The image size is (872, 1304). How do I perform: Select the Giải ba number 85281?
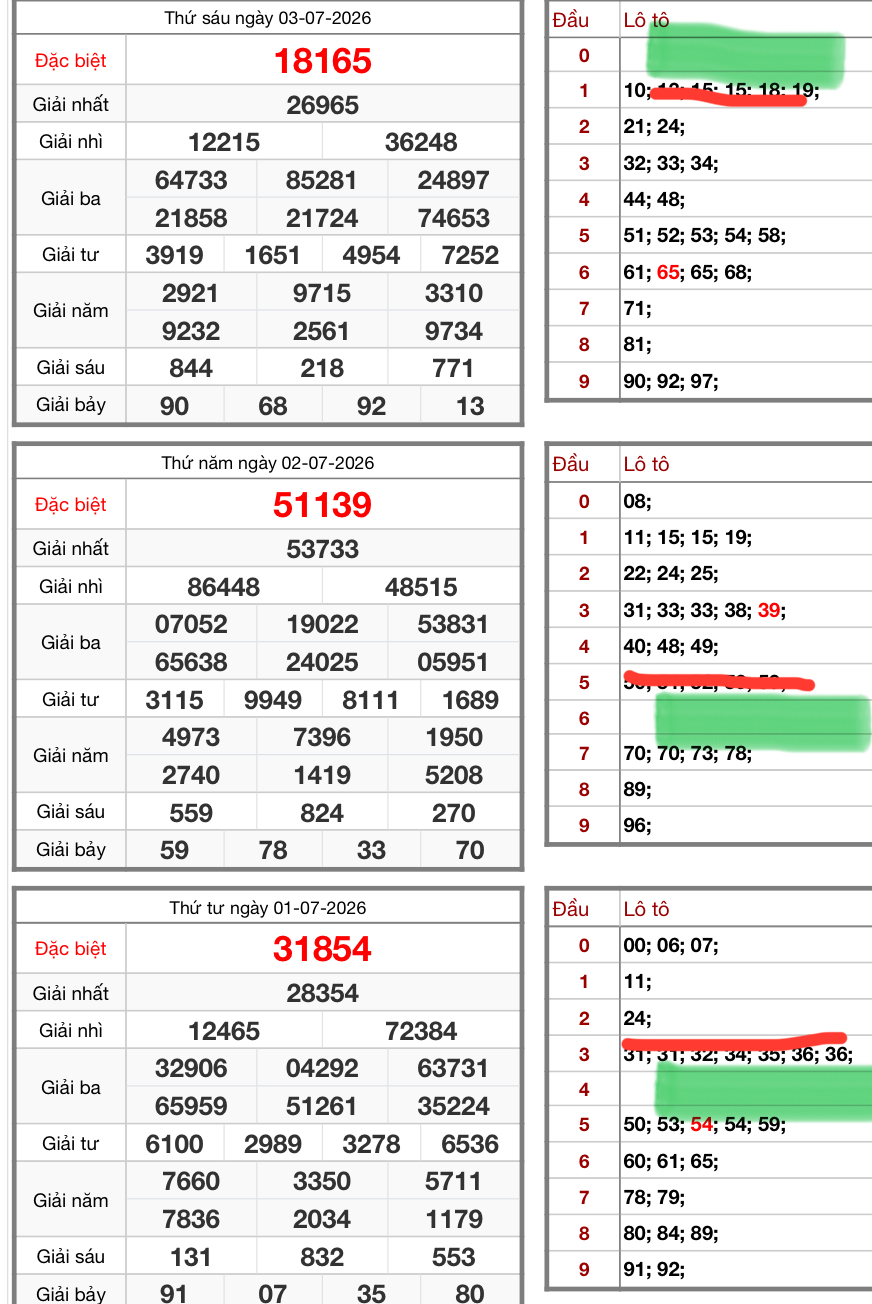tap(322, 180)
